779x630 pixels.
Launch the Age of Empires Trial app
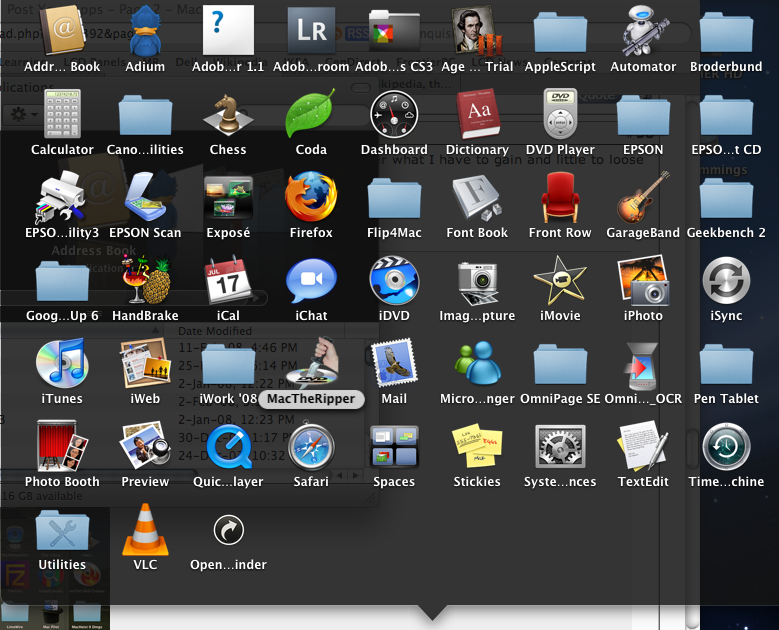point(477,31)
